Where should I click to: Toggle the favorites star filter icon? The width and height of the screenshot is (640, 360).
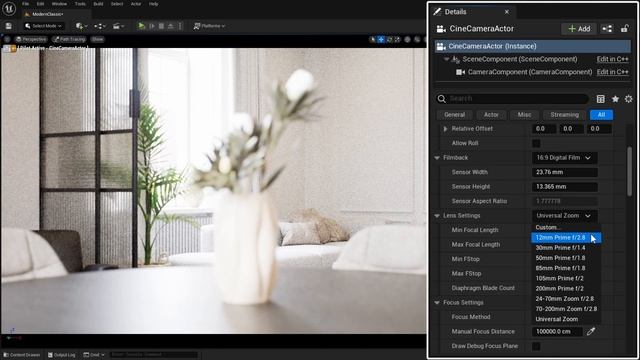[x=615, y=99]
